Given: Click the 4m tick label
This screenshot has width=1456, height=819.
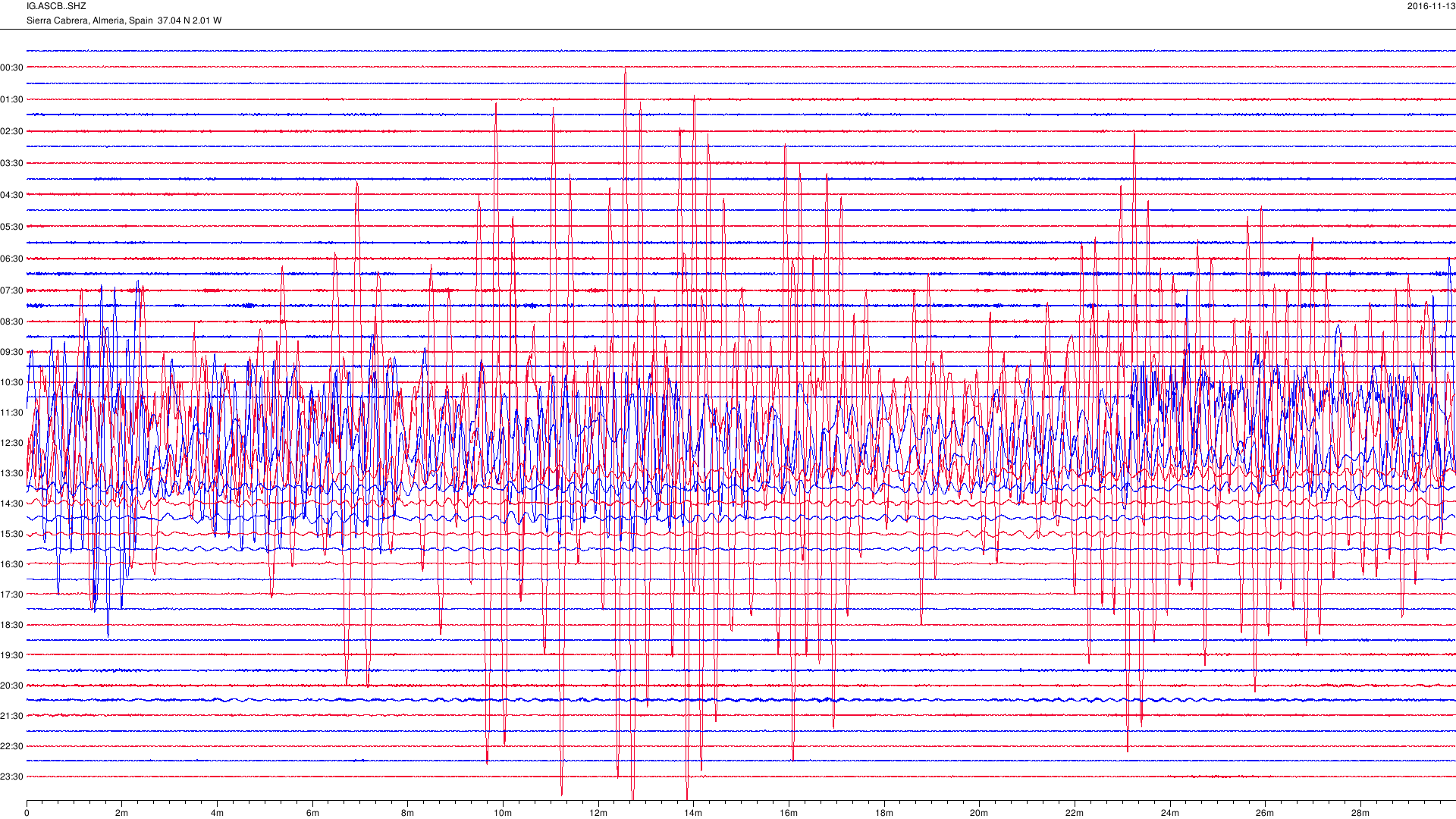Looking at the screenshot, I should pyautogui.click(x=217, y=813).
